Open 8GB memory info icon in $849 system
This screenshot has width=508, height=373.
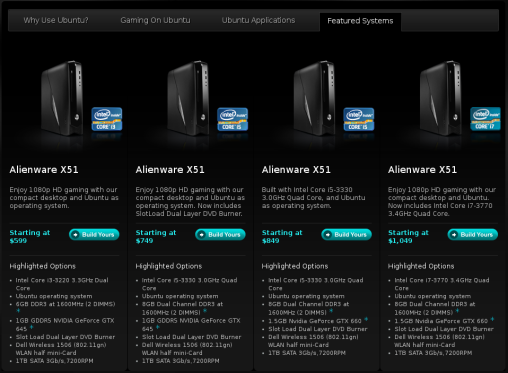click(x=331, y=311)
